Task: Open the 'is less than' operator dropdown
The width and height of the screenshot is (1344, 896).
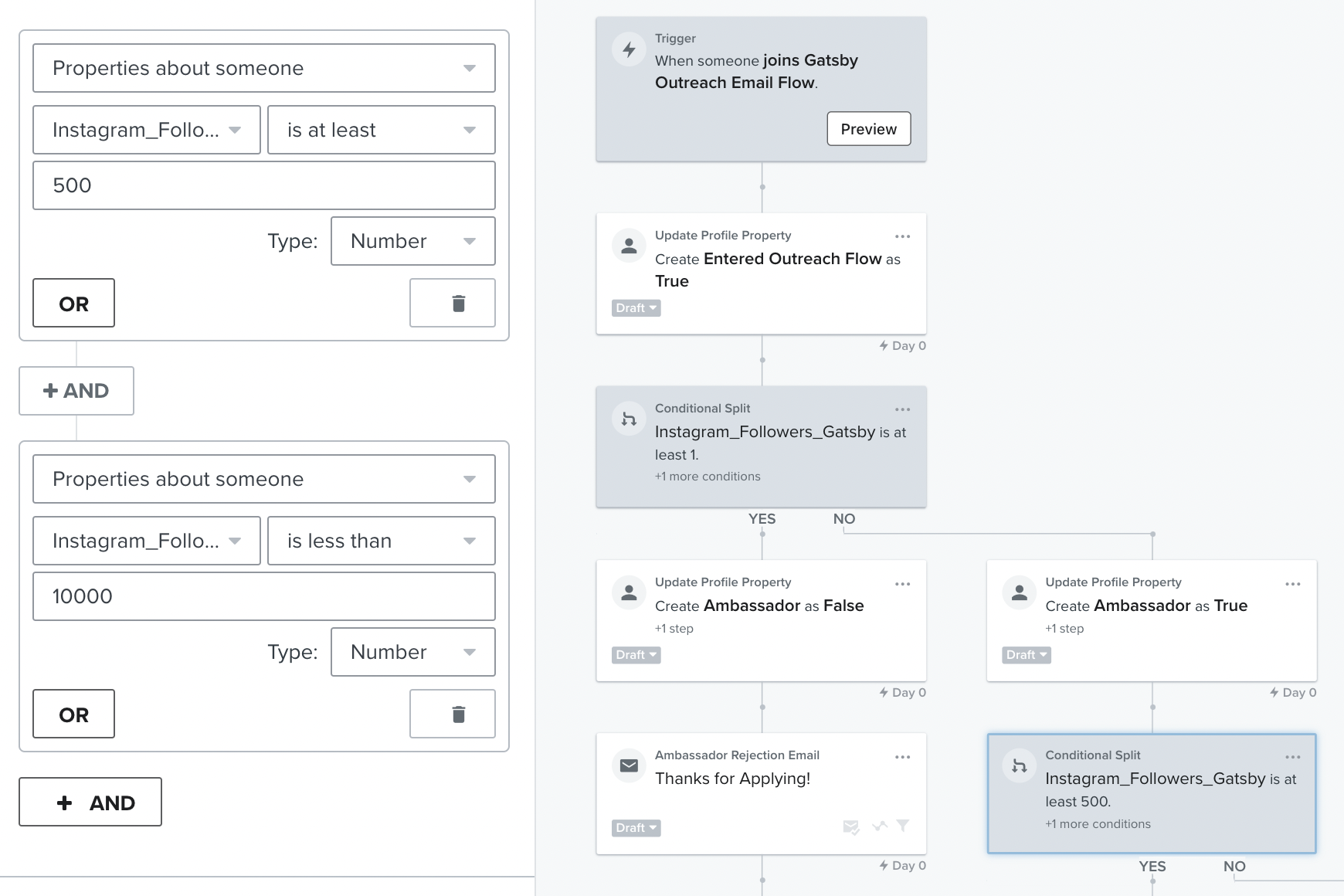Action: pyautogui.click(x=382, y=541)
